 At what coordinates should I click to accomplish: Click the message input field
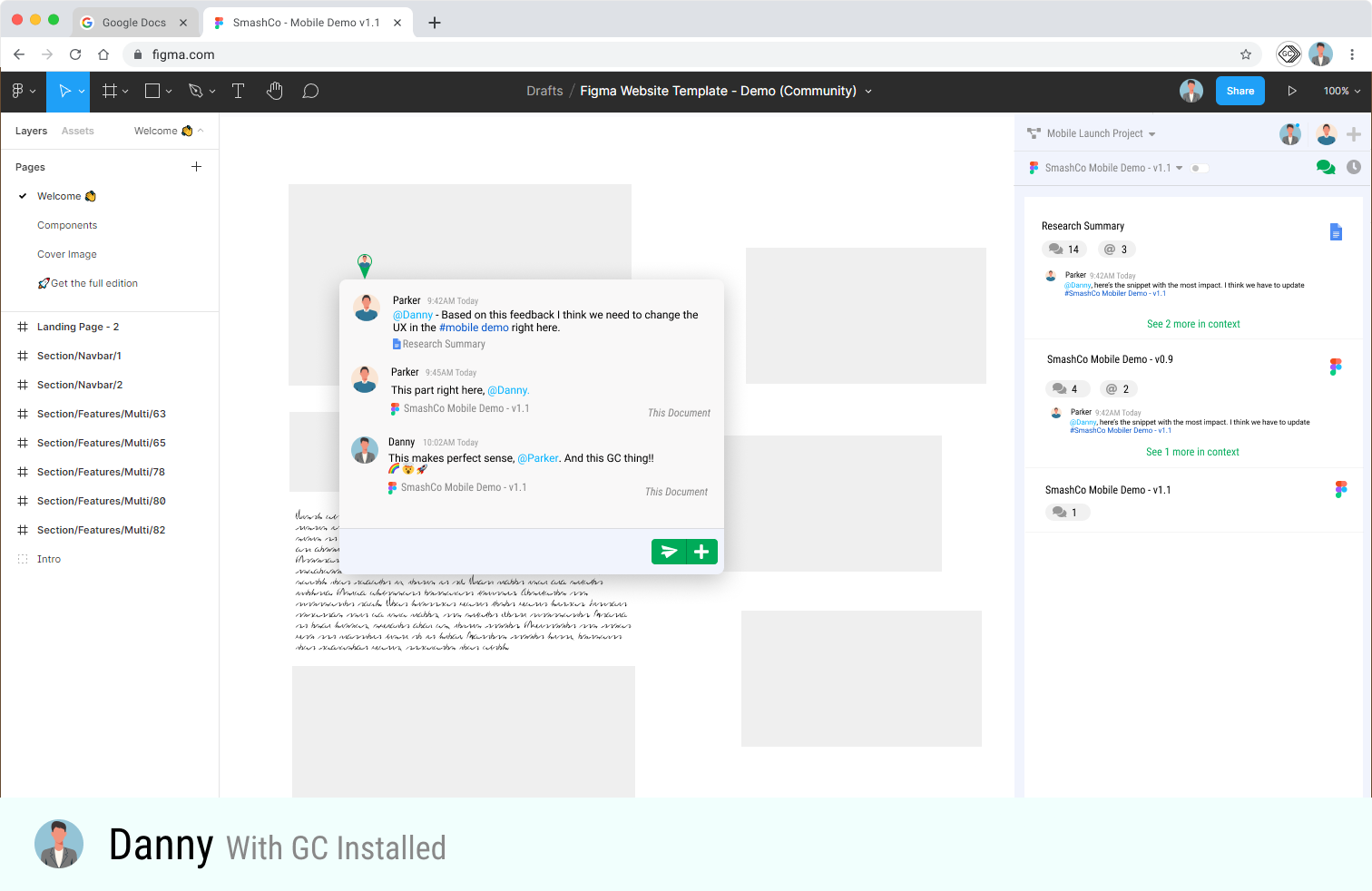pyautogui.click(x=495, y=552)
